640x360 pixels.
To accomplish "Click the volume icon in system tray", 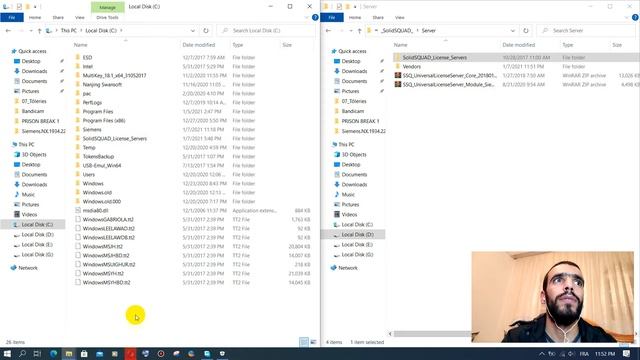I will point(571,354).
